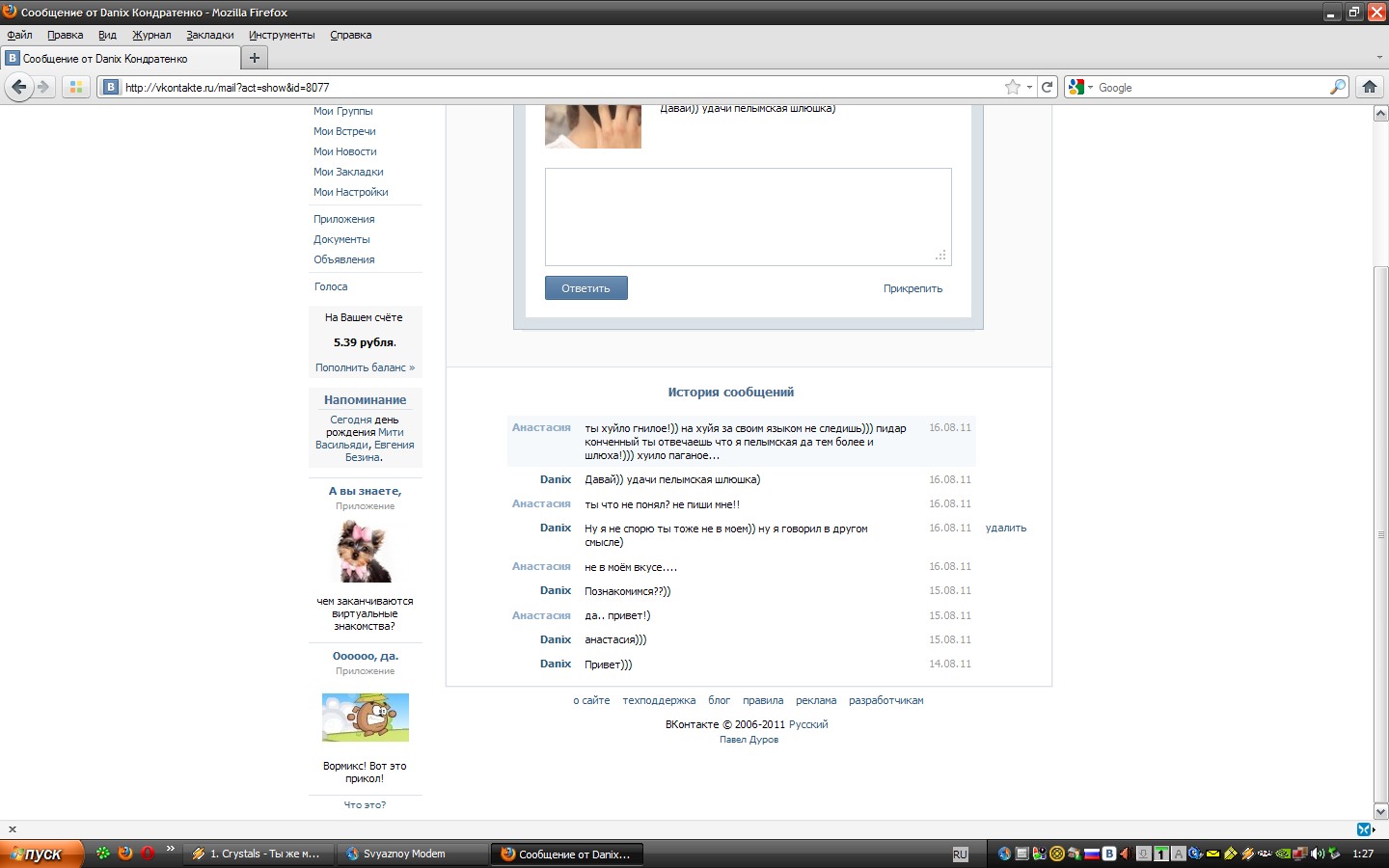
Task: Click Danix next to the Познакомимся message
Action: point(556,590)
